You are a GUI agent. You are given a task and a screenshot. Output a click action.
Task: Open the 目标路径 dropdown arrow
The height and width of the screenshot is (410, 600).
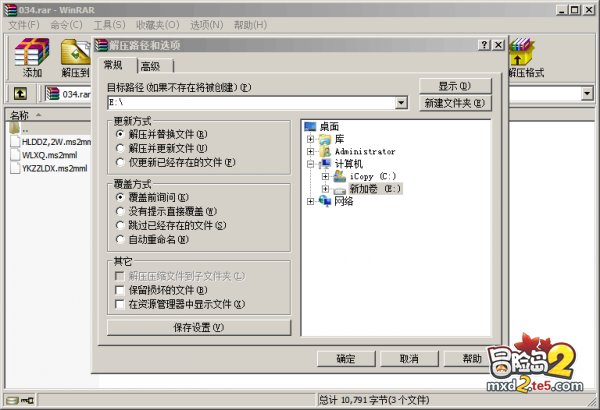(x=401, y=103)
